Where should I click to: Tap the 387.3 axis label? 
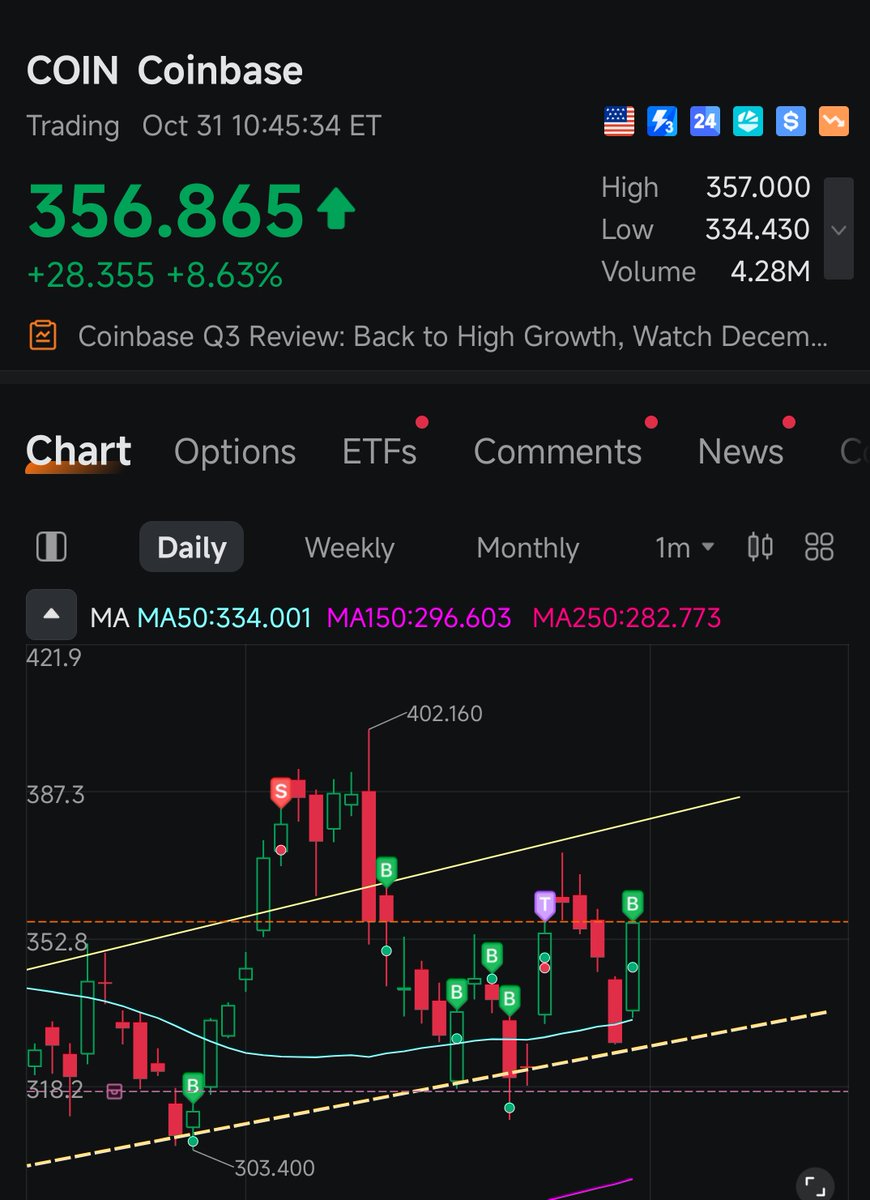pos(57,795)
